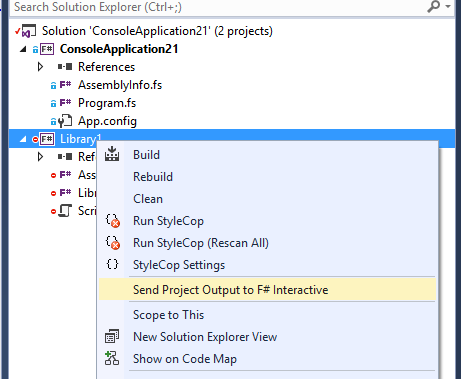
Task: Select the Program.fs file
Action: click(107, 103)
